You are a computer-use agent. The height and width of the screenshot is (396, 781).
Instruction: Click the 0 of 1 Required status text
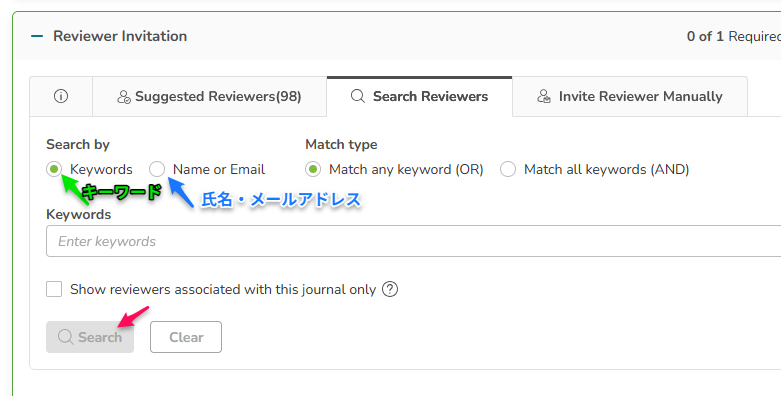coord(734,36)
